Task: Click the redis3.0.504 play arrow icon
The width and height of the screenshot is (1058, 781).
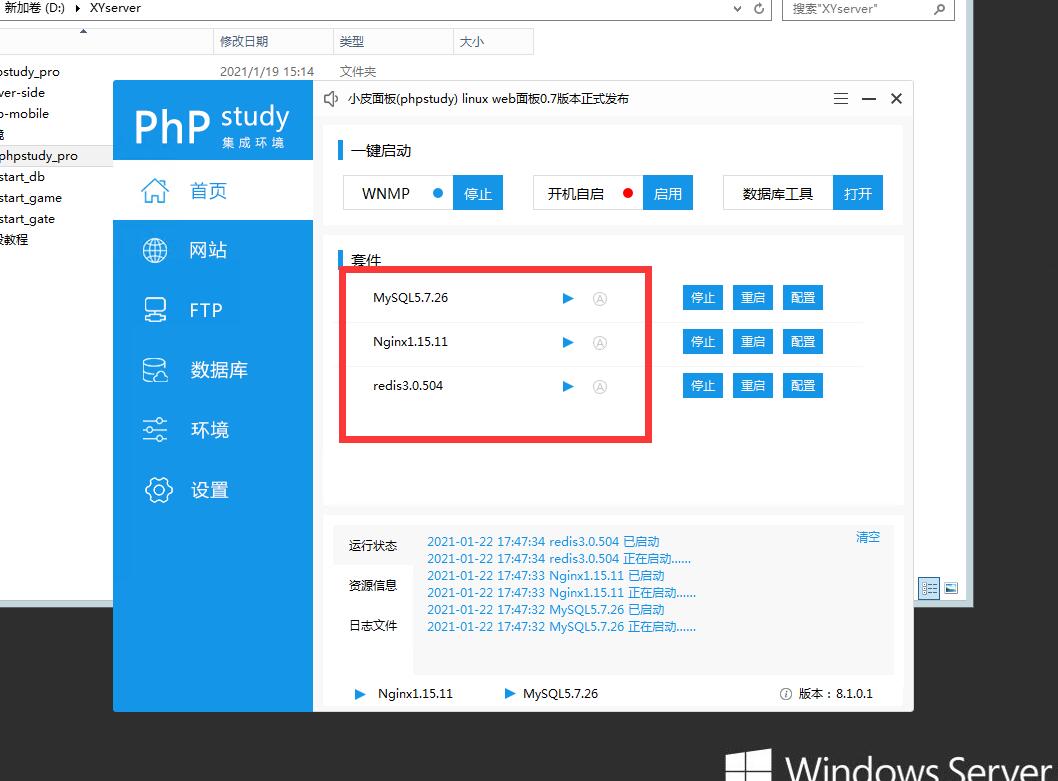Action: (568, 386)
